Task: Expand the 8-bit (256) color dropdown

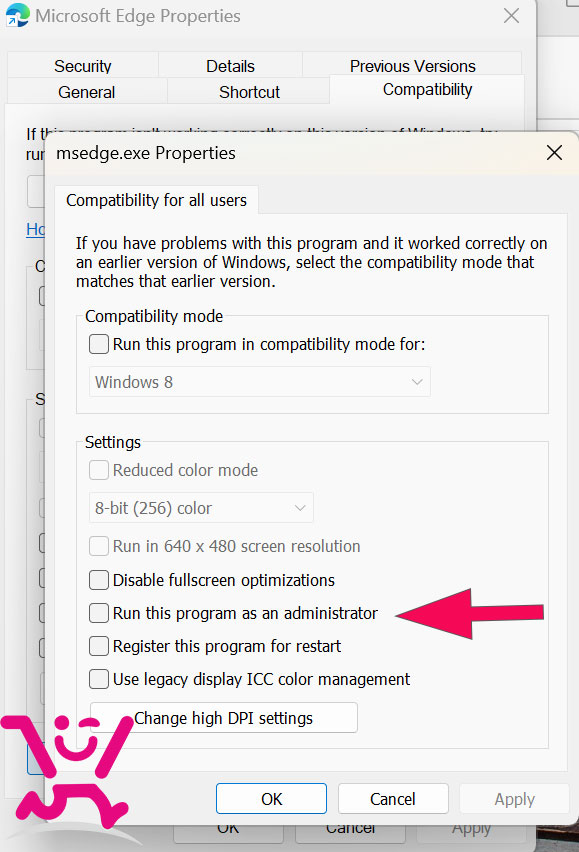Action: point(201,508)
